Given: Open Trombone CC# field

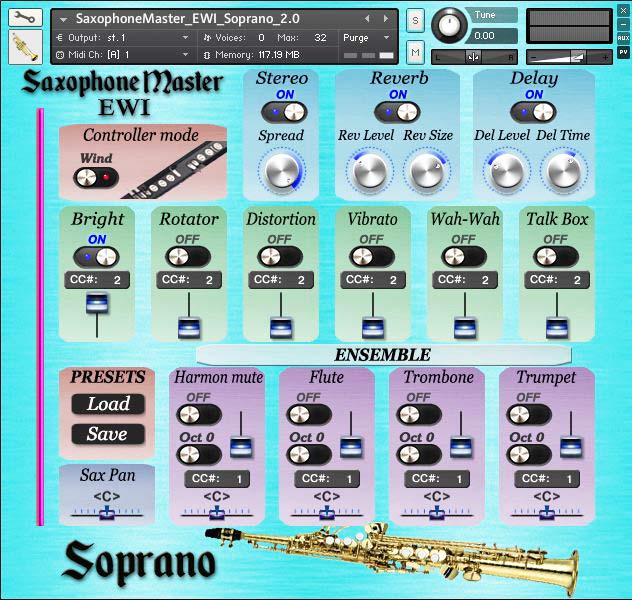Looking at the screenshot, I should click(437, 479).
